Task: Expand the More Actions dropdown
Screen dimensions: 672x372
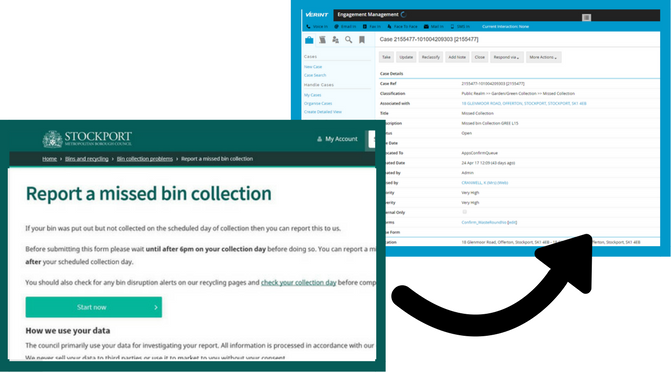Action: pyautogui.click(x=543, y=57)
